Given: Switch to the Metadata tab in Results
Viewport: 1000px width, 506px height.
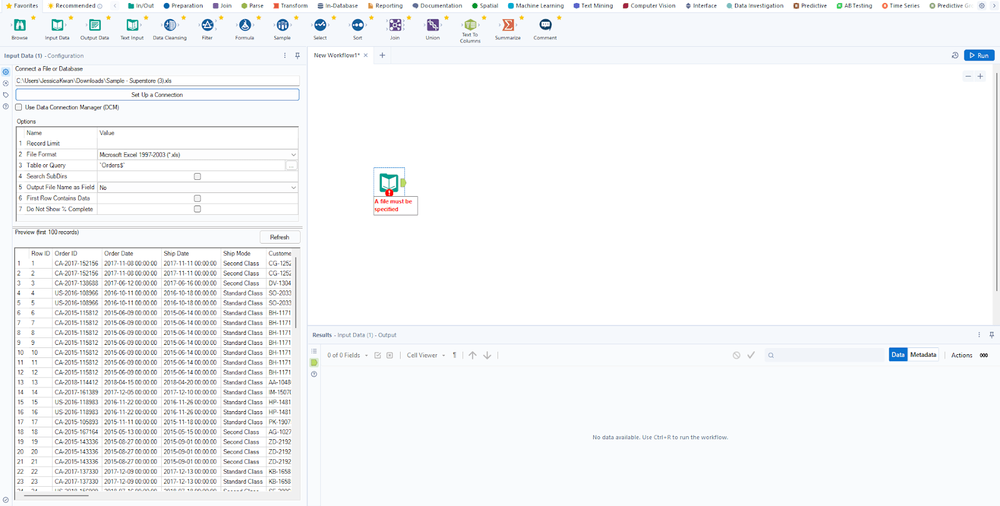Looking at the screenshot, I should [x=923, y=355].
